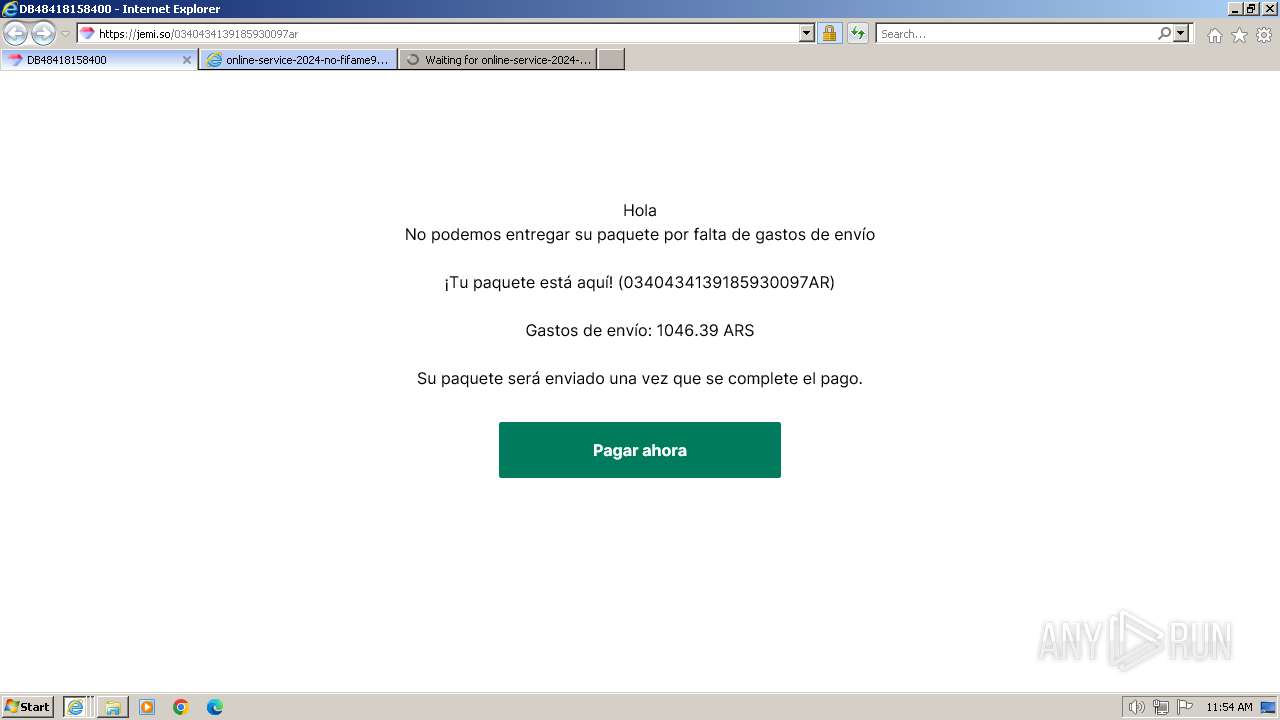Click the Action Center flag icon

click(x=1185, y=707)
